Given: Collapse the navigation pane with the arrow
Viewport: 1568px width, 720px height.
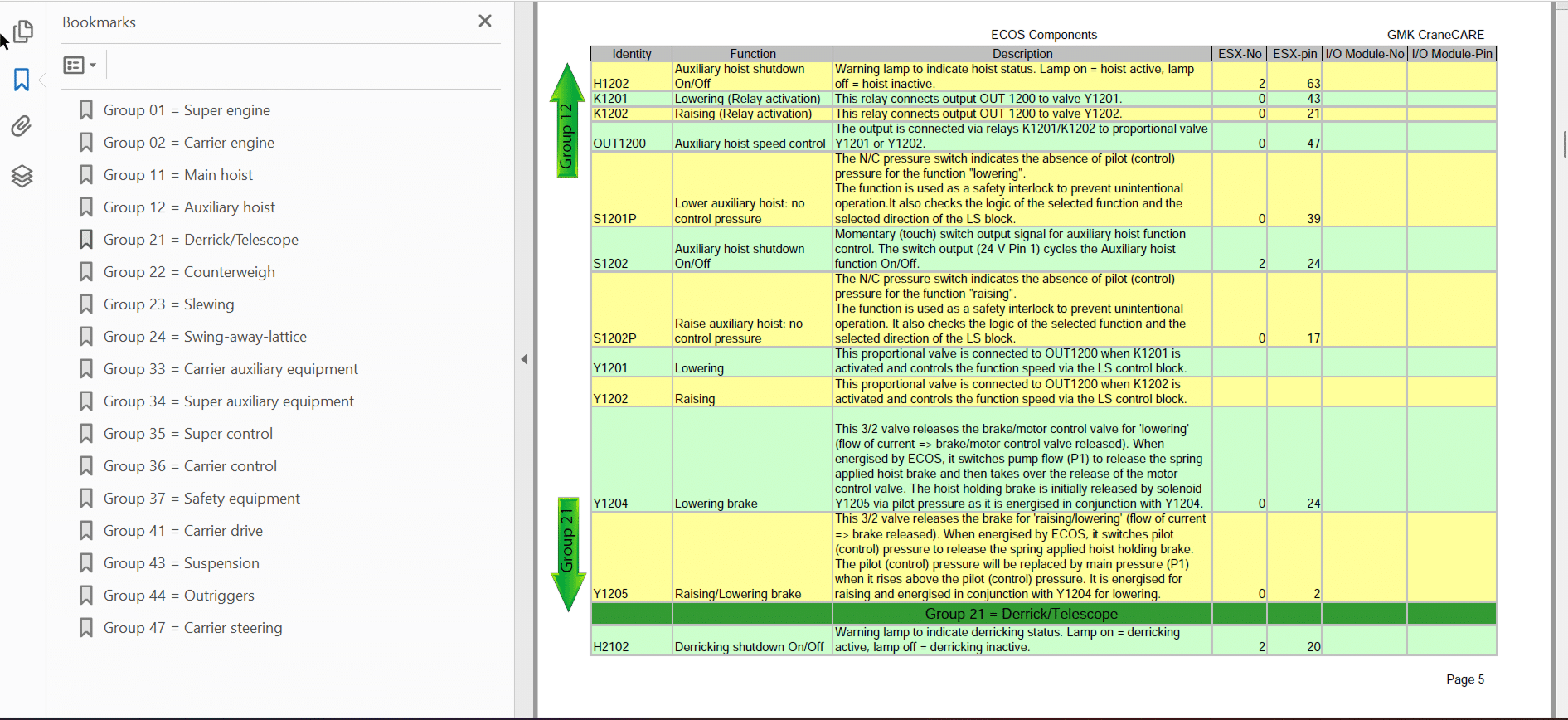Looking at the screenshot, I should pyautogui.click(x=524, y=359).
